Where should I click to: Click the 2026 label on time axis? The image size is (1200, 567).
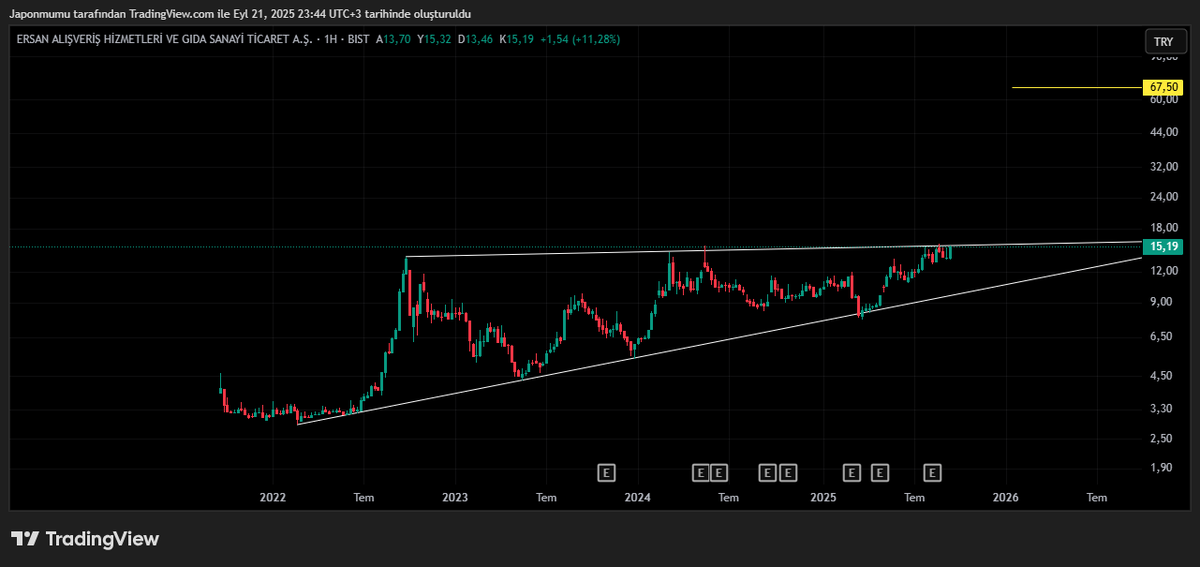[x=1005, y=497]
